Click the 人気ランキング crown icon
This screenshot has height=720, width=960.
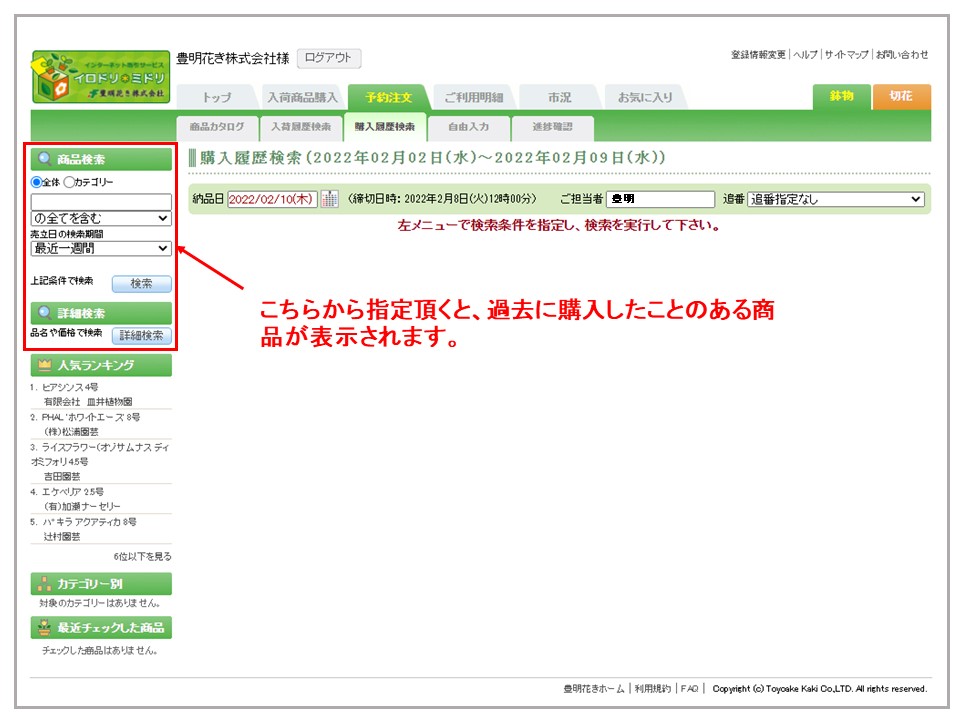(45, 365)
